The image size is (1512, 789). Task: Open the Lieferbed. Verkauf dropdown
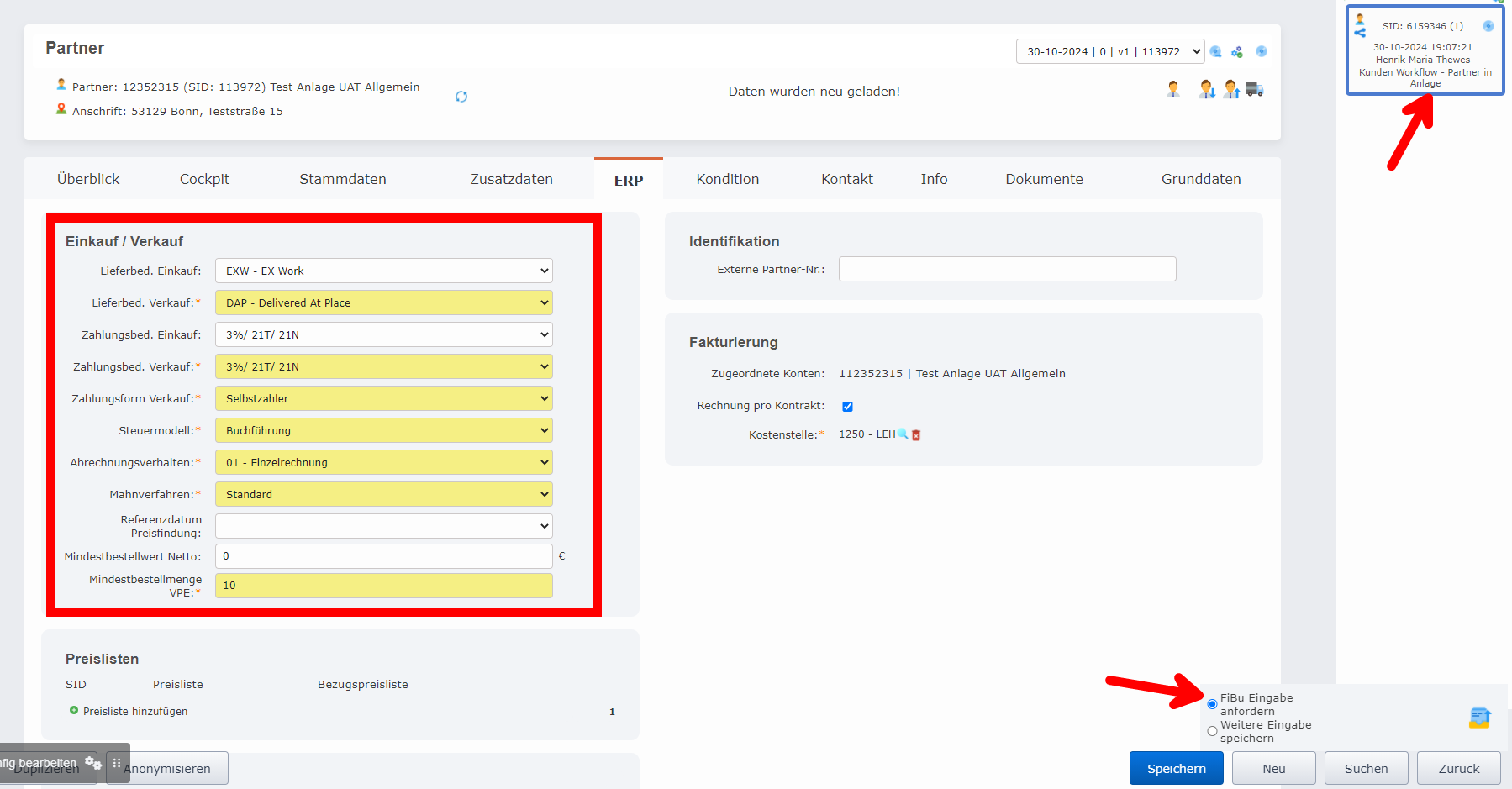383,302
